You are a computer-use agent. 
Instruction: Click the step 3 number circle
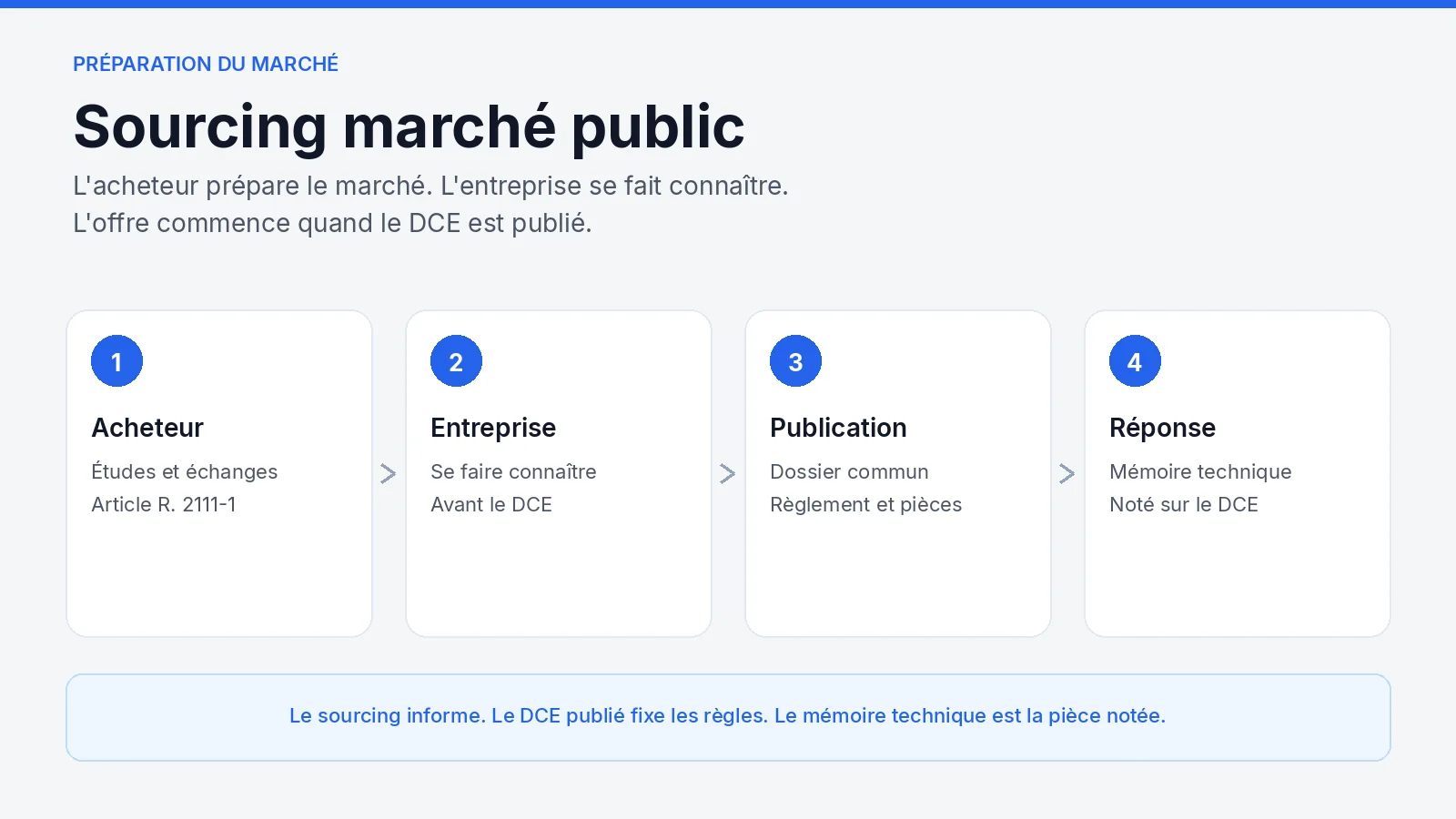point(795,361)
